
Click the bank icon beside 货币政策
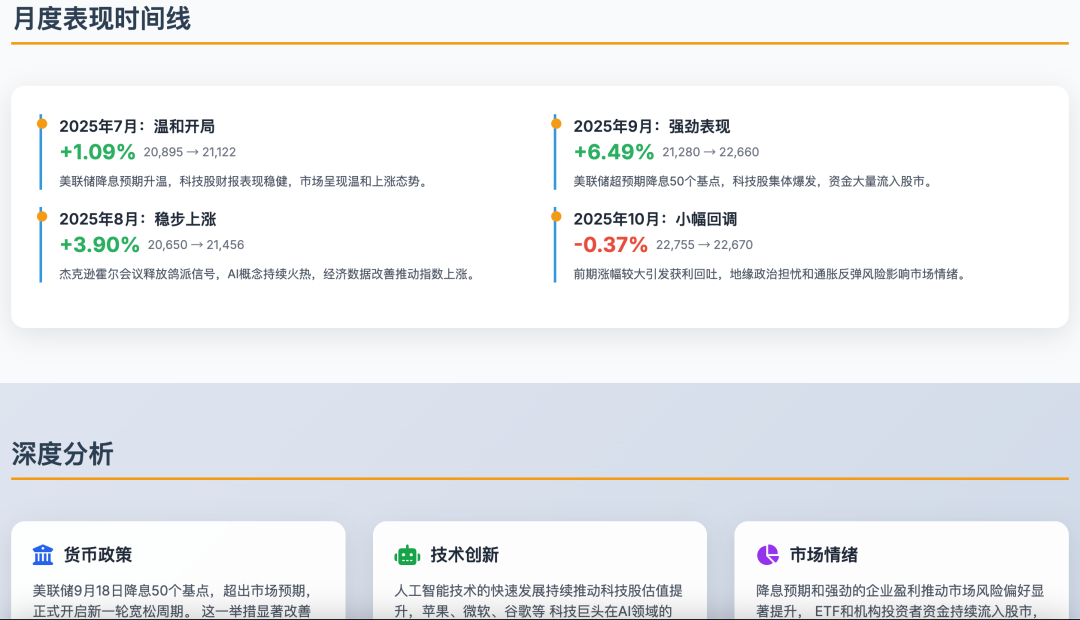click(43, 555)
